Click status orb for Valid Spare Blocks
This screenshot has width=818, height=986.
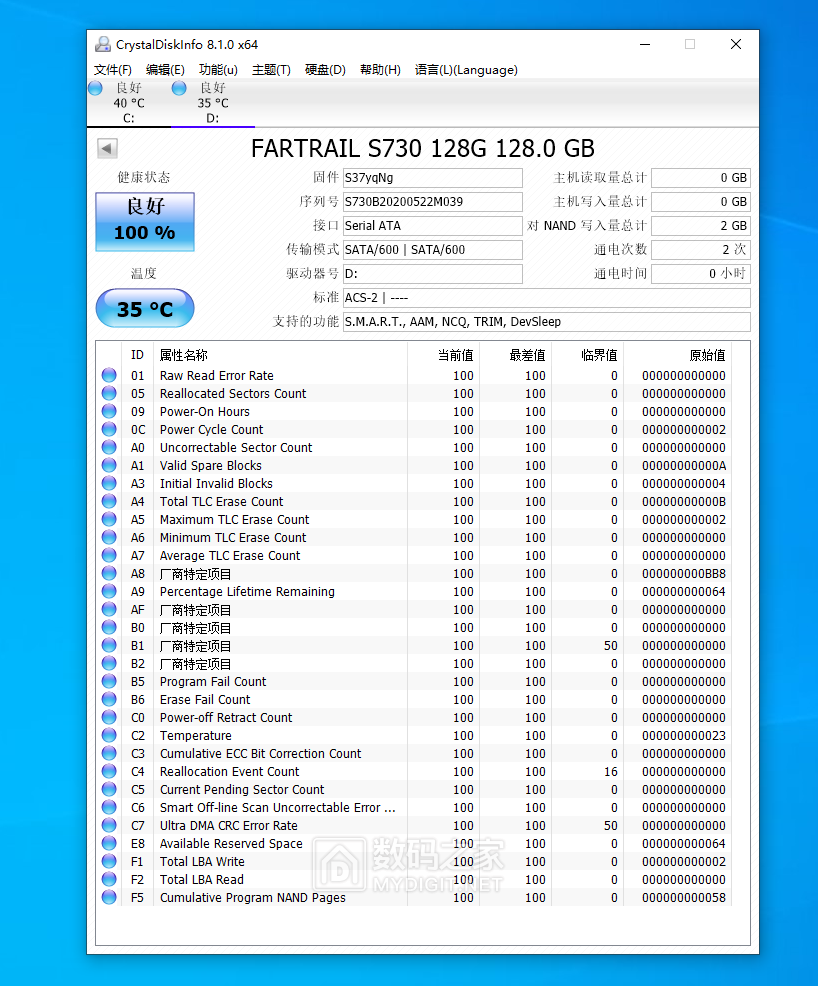click(x=109, y=465)
